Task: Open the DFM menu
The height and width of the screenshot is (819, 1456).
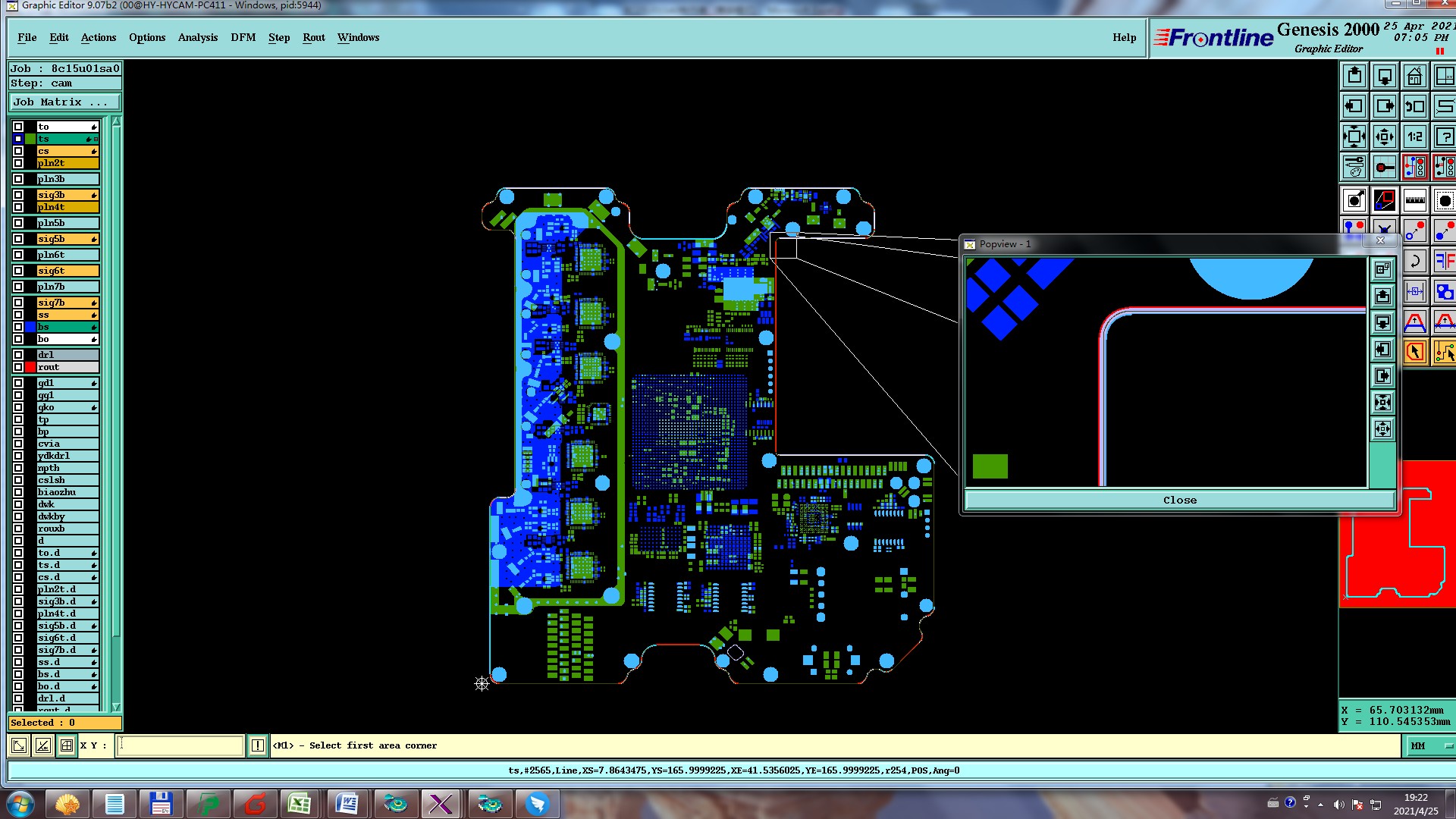Action: pyautogui.click(x=243, y=37)
